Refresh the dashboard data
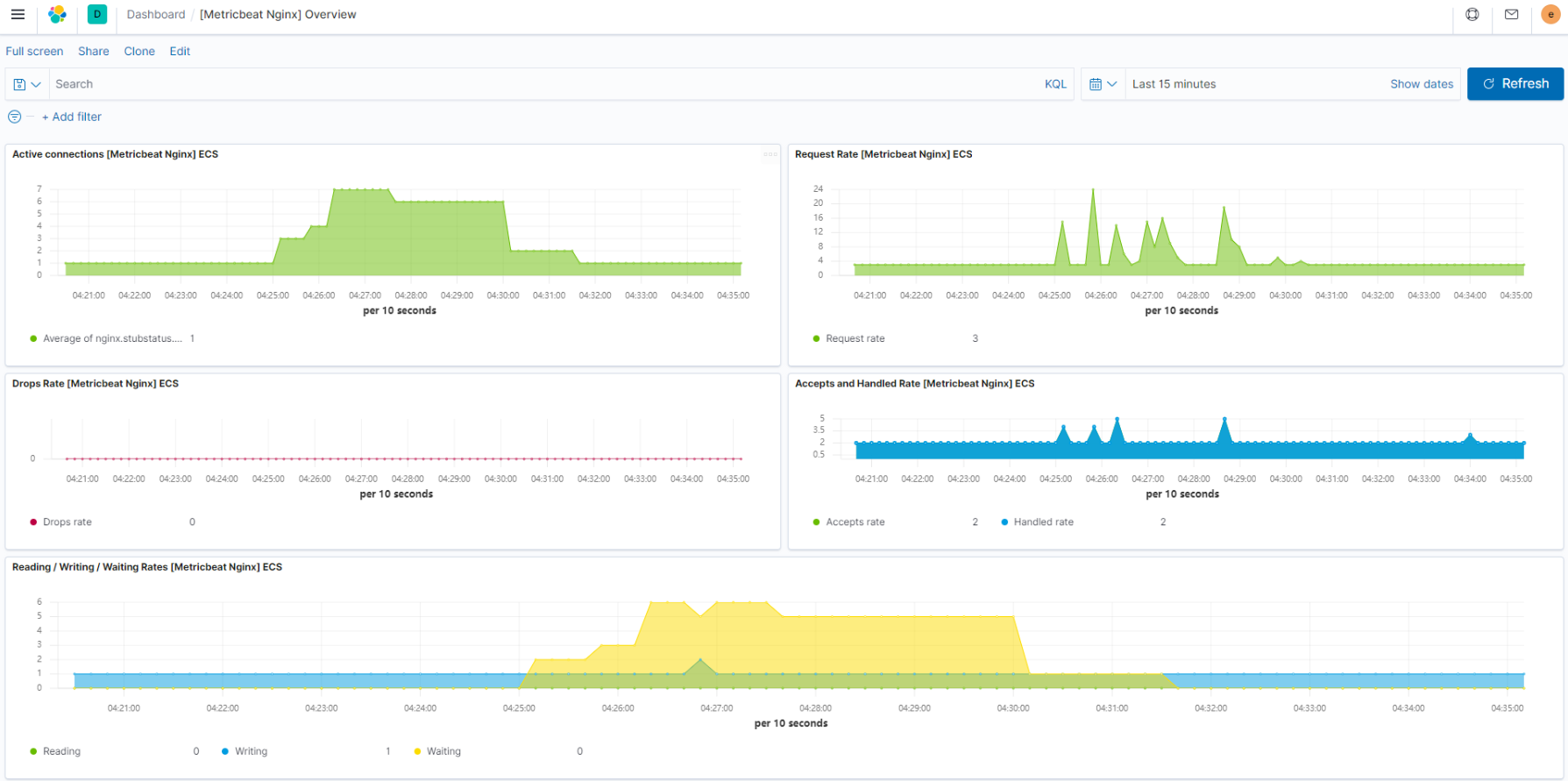The width and height of the screenshot is (1568, 781). pyautogui.click(x=1515, y=84)
